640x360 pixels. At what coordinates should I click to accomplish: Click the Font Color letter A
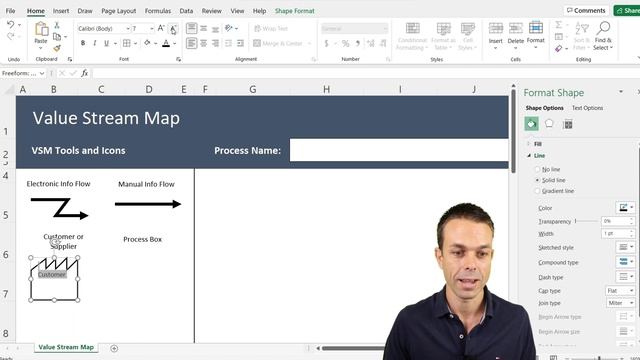pos(166,43)
